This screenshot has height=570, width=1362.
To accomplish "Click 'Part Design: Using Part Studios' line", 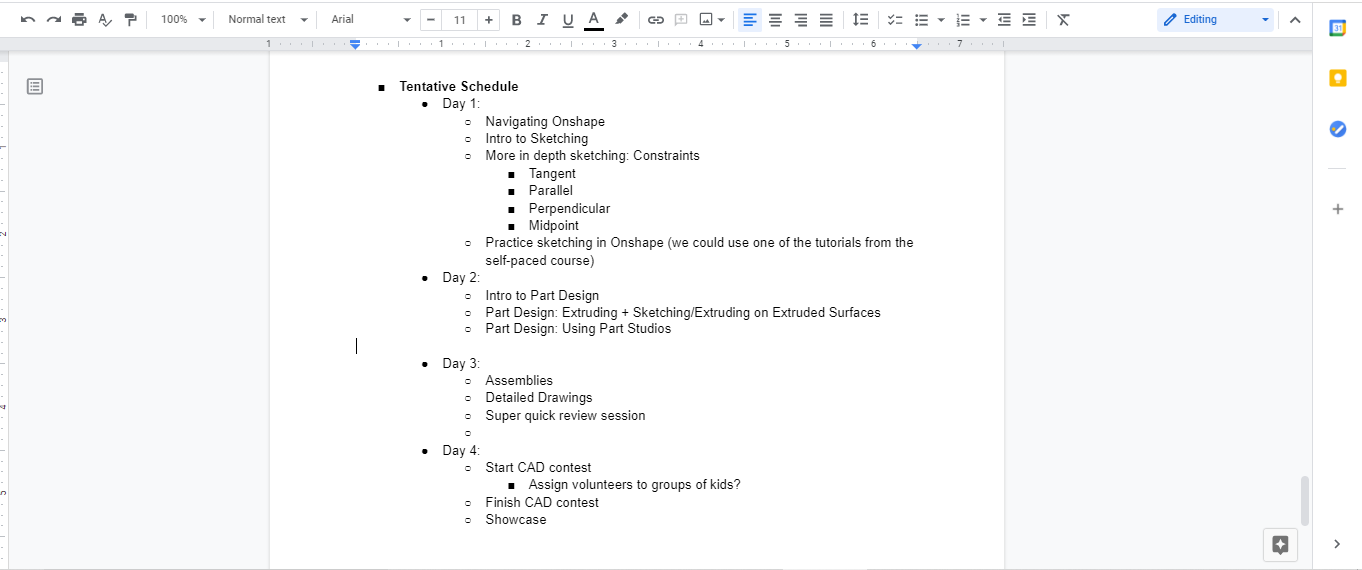I will click(578, 328).
